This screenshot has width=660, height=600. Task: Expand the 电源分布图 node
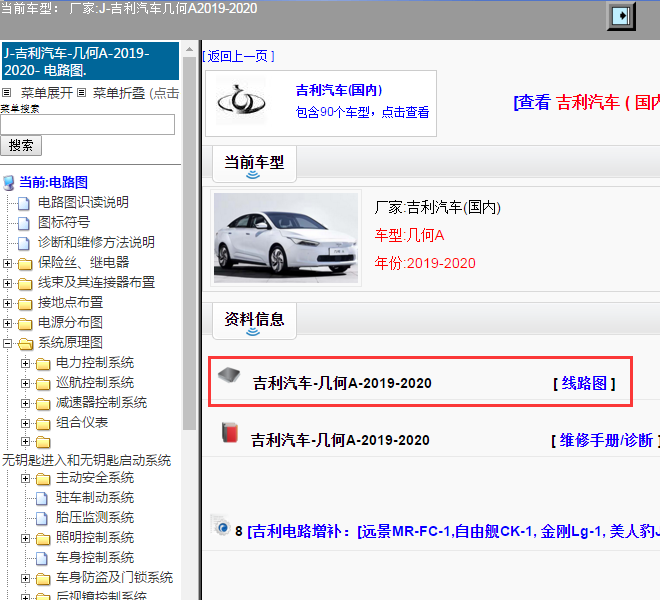pos(7,323)
